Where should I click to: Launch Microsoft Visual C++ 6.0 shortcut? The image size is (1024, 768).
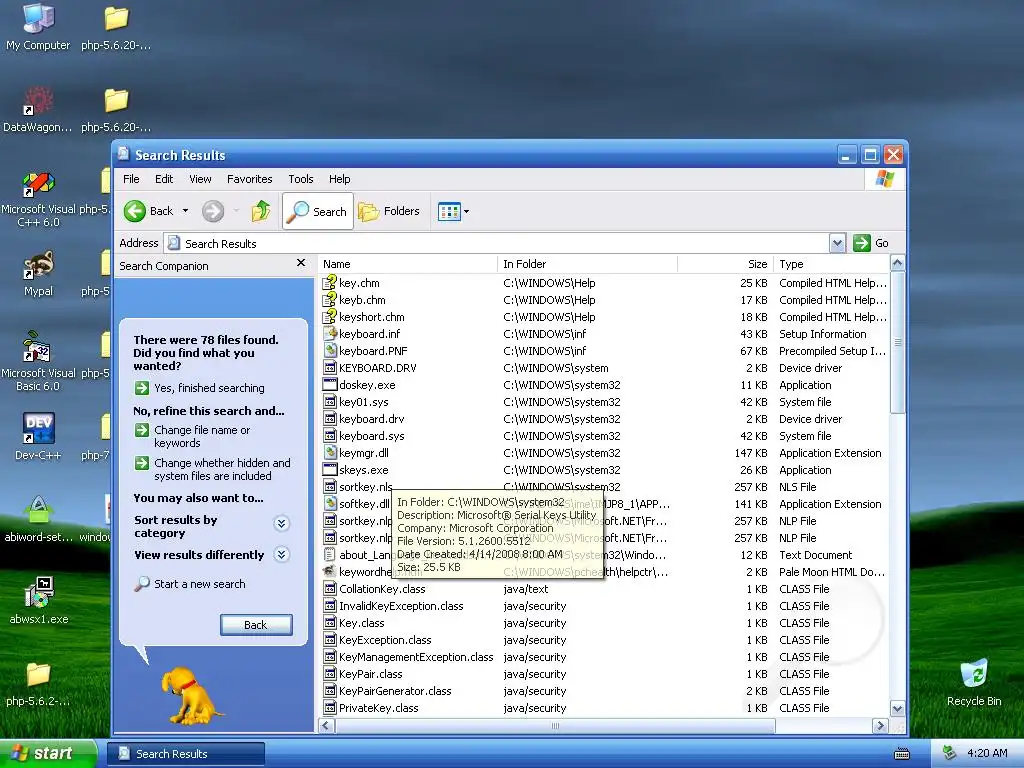click(x=38, y=198)
